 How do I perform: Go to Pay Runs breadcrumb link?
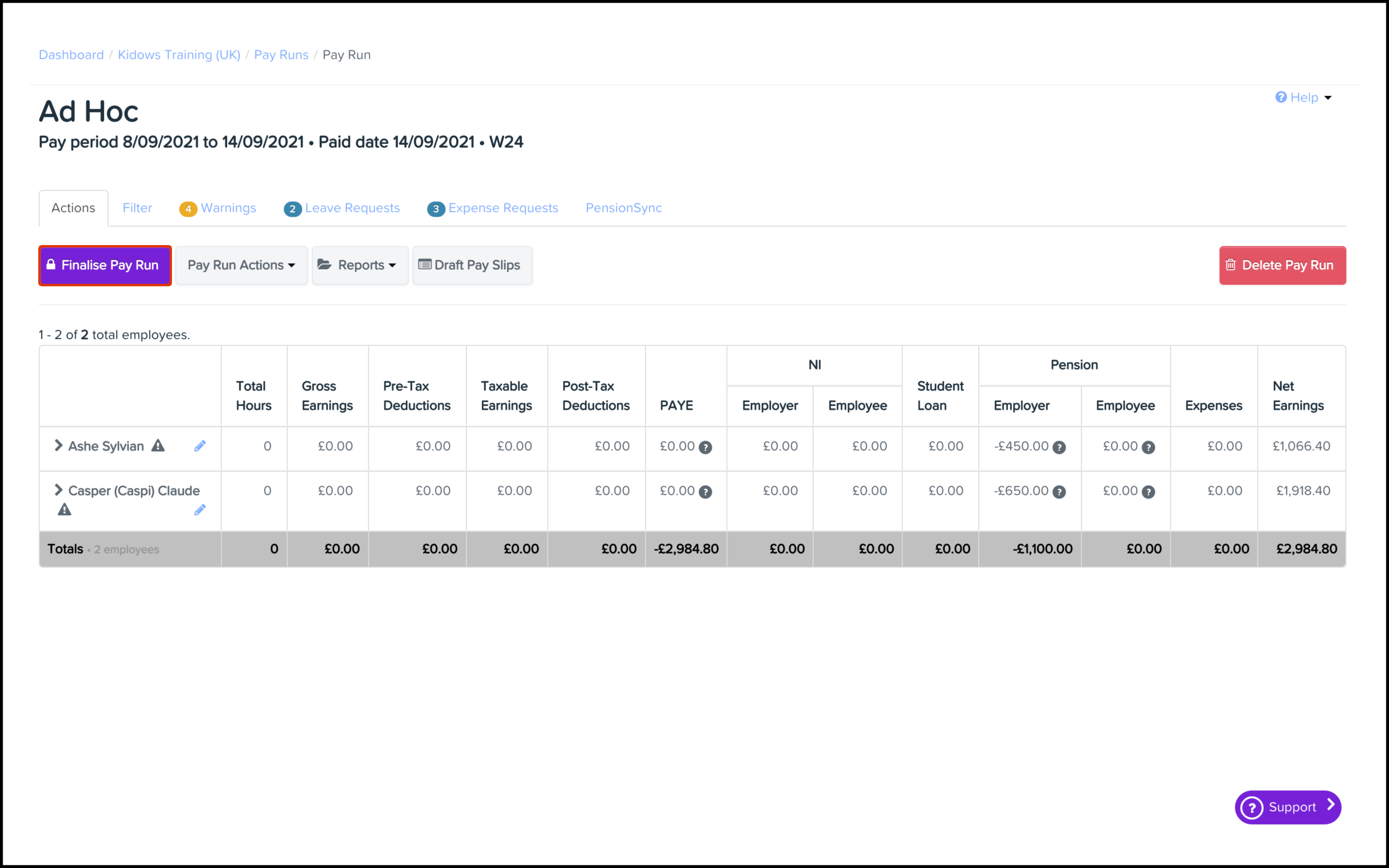tap(281, 55)
